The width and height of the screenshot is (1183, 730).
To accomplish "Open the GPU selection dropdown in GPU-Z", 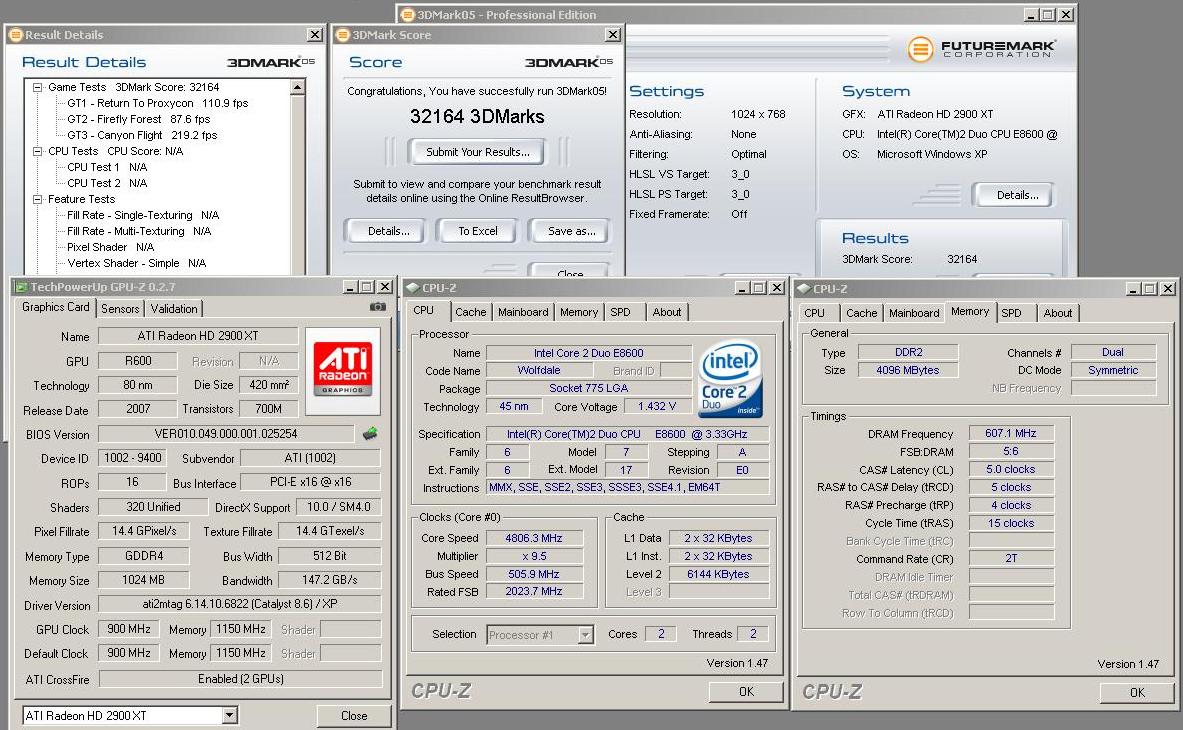I will point(230,715).
